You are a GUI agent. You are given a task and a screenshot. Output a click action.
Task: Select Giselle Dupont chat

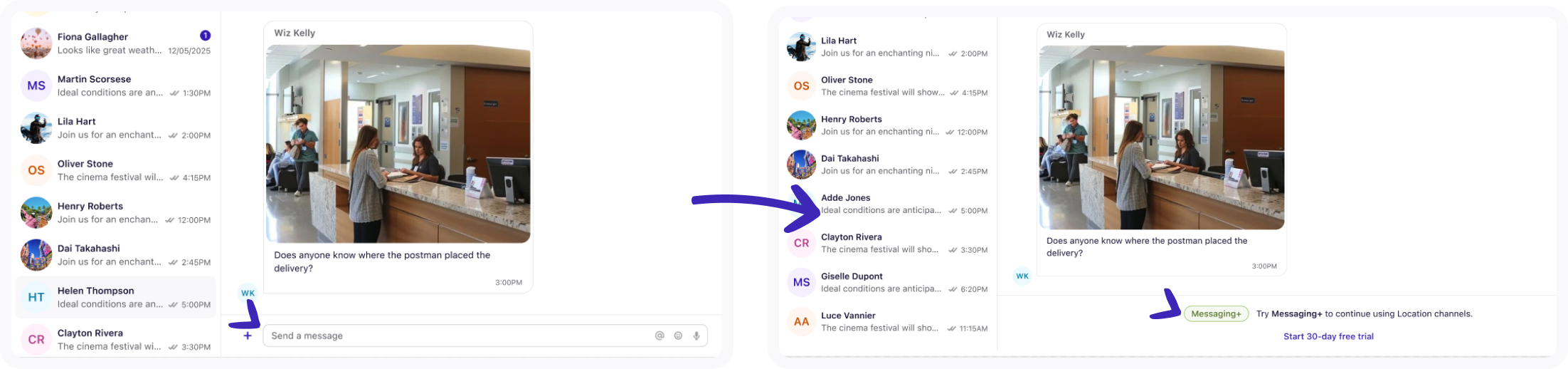click(888, 282)
